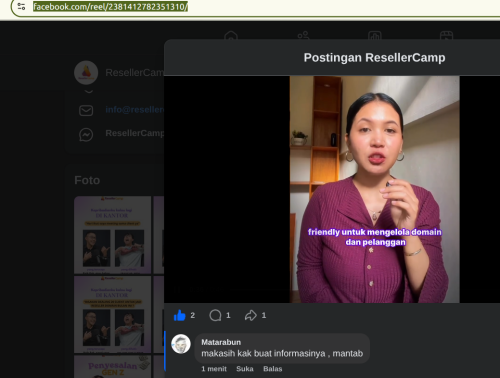Click the ResellerCamp reel video
The image size is (500, 378).
pyautogui.click(x=374, y=189)
